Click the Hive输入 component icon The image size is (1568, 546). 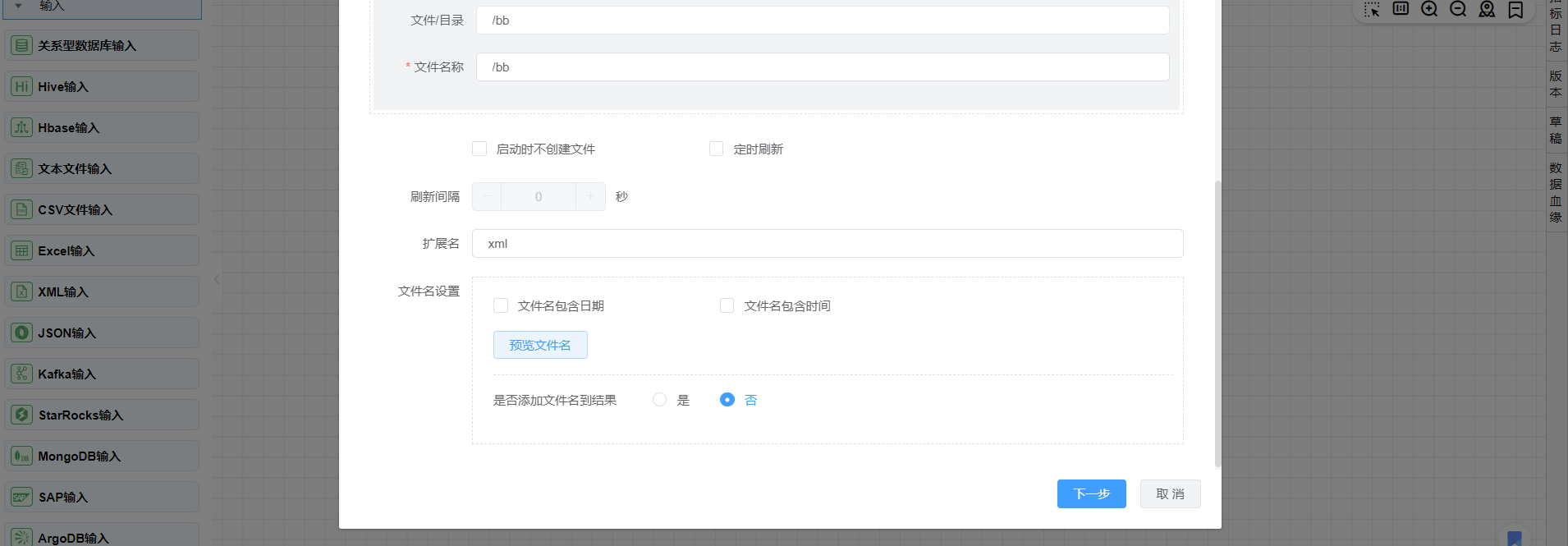22,86
